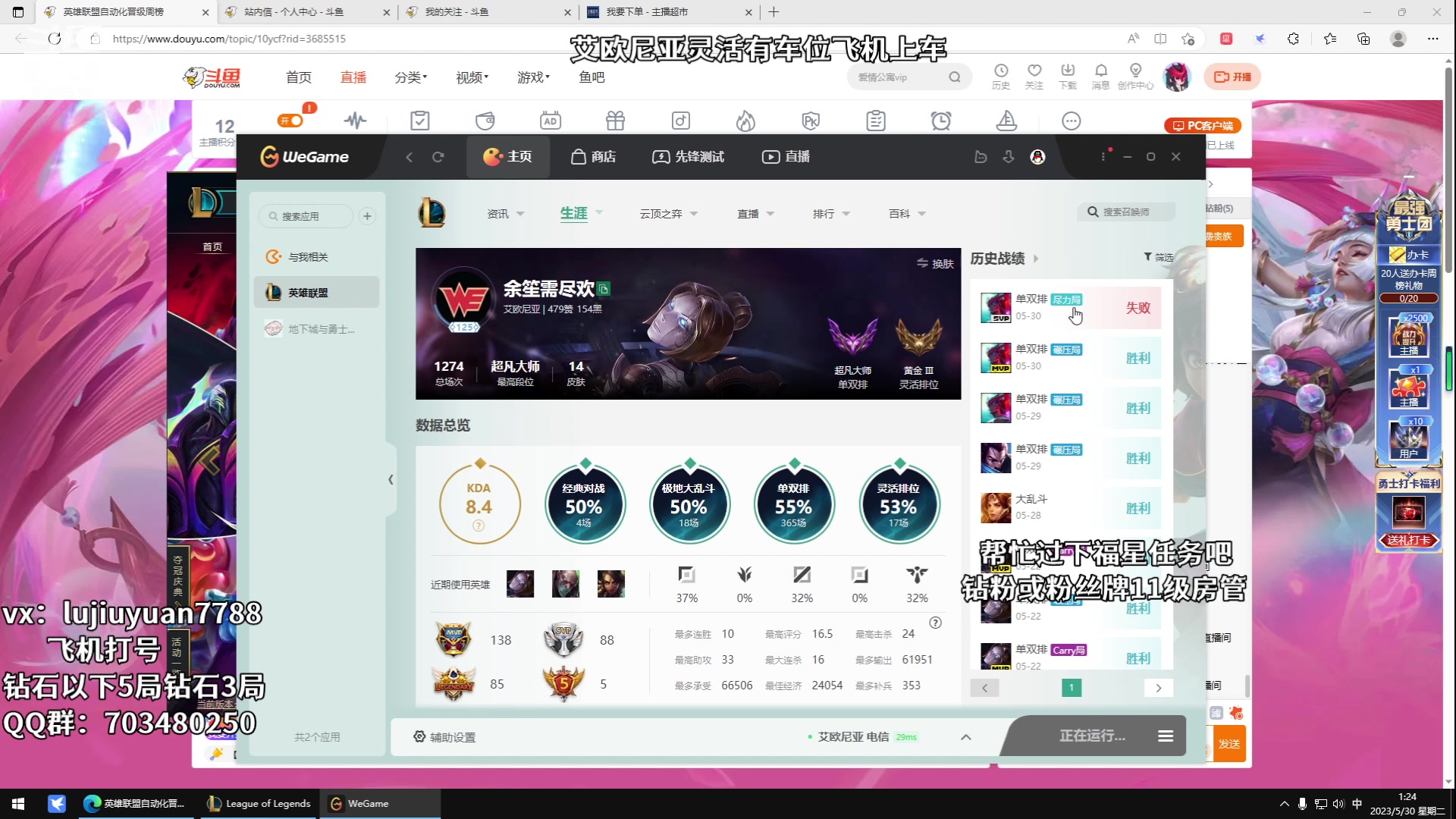The image size is (1456, 819).
Task: Select 英雄联盟 in the sidebar
Action: pyautogui.click(x=317, y=293)
